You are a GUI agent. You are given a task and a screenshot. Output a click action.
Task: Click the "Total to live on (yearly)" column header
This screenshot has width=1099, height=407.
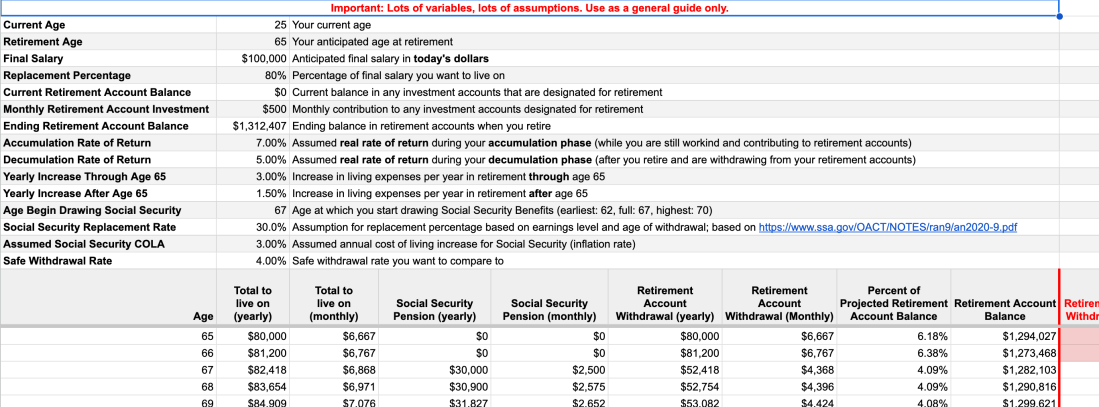point(253,303)
